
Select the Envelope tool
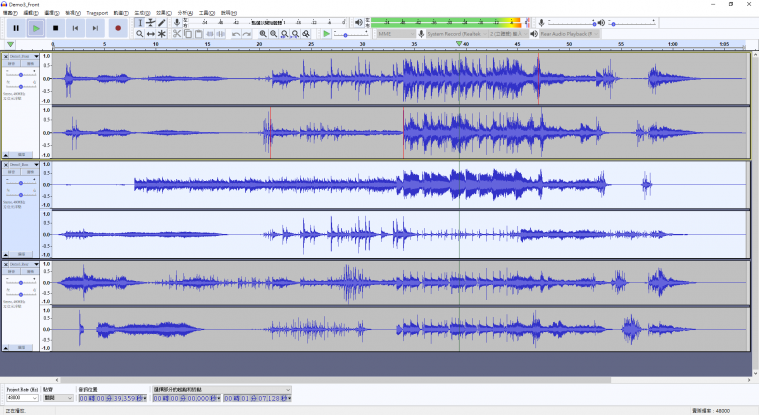pos(151,22)
